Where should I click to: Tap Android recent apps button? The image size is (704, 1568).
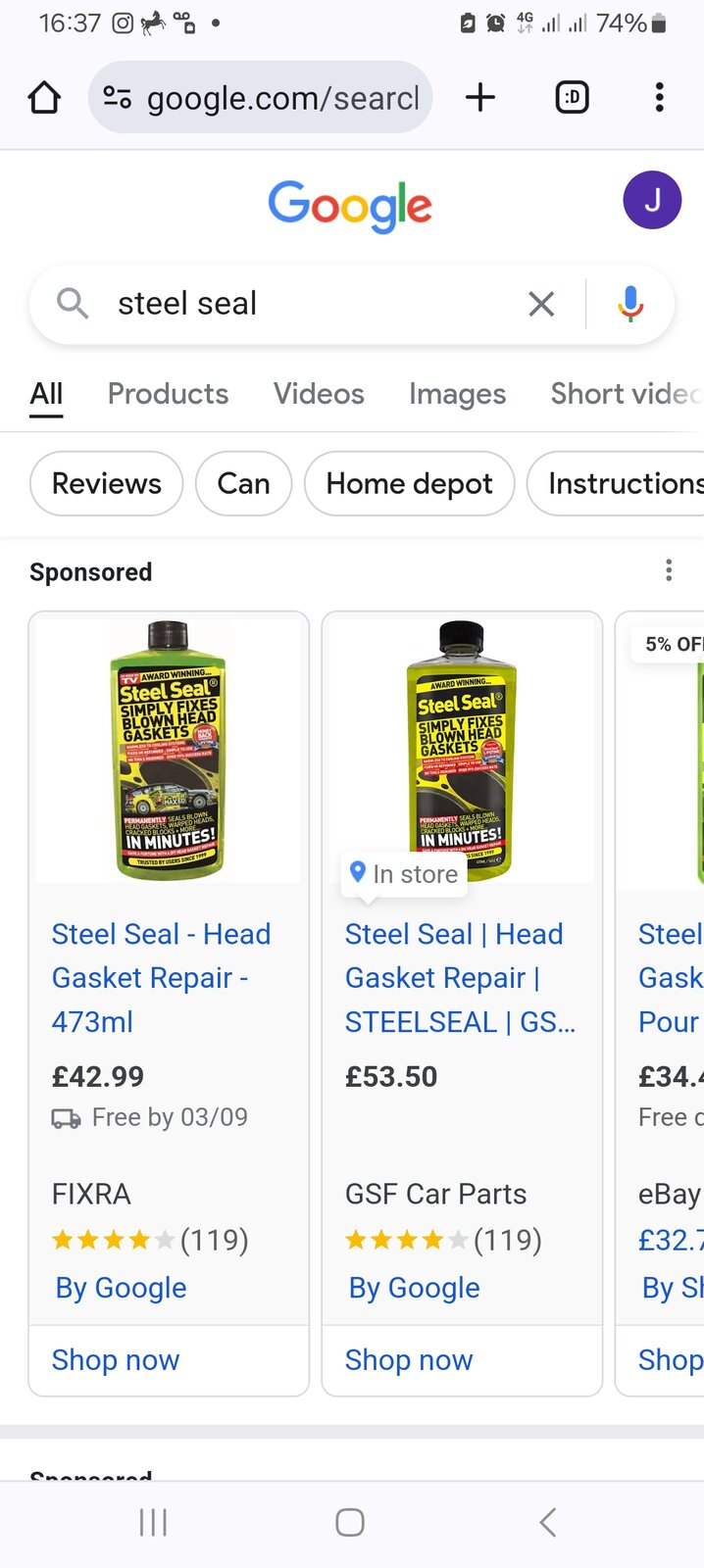click(154, 1522)
